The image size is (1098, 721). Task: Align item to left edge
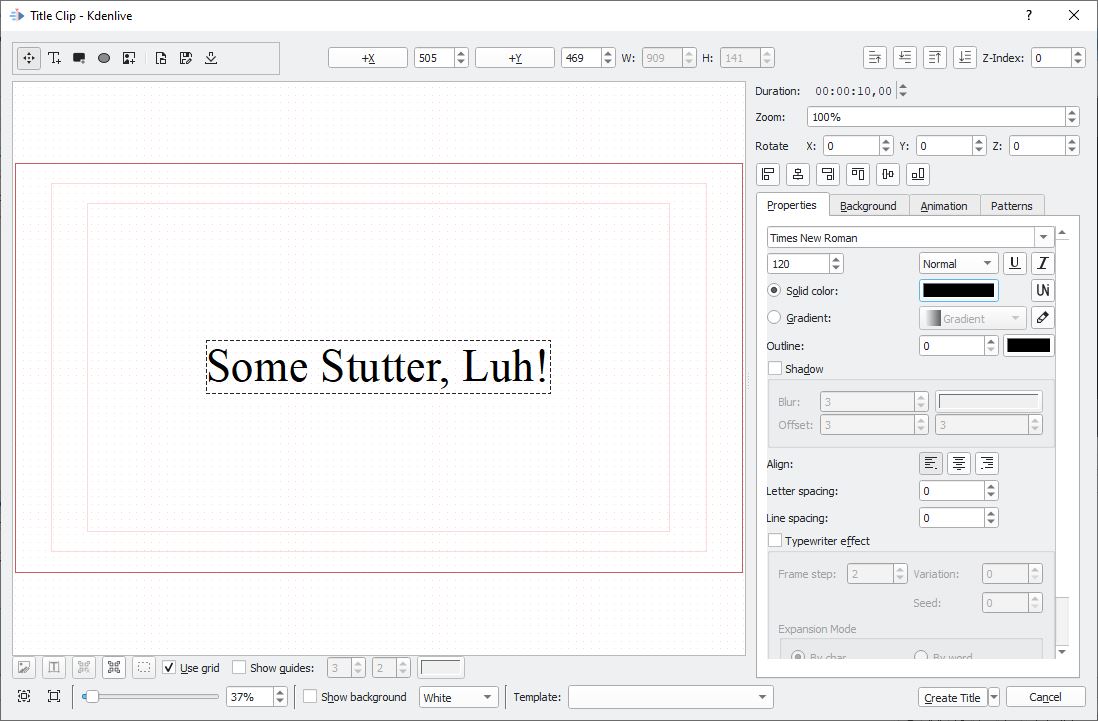point(768,174)
